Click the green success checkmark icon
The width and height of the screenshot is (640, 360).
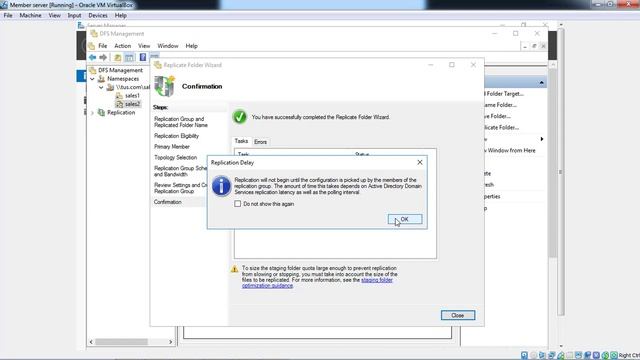coord(240,117)
